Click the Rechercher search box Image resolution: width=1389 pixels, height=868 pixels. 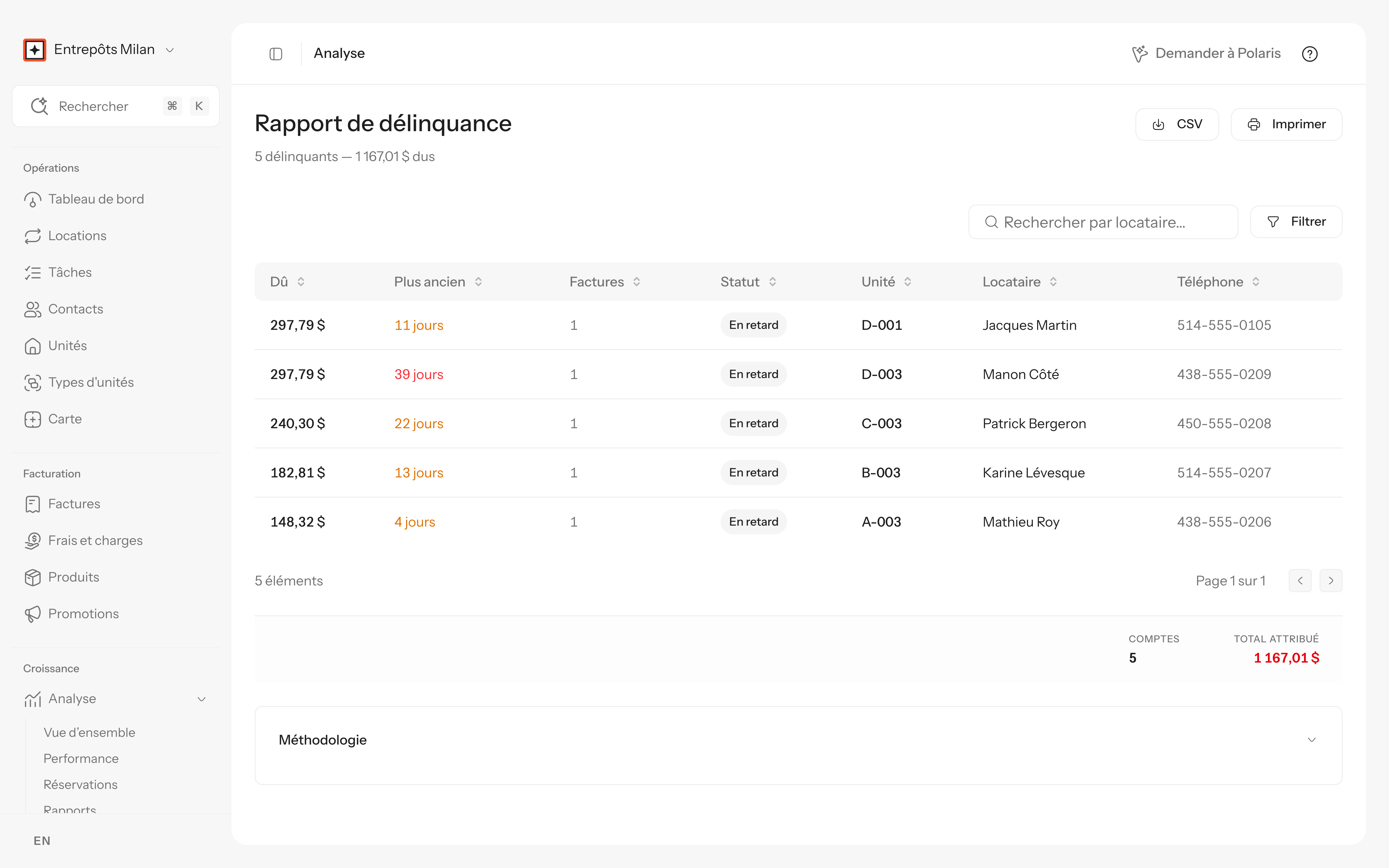116,106
